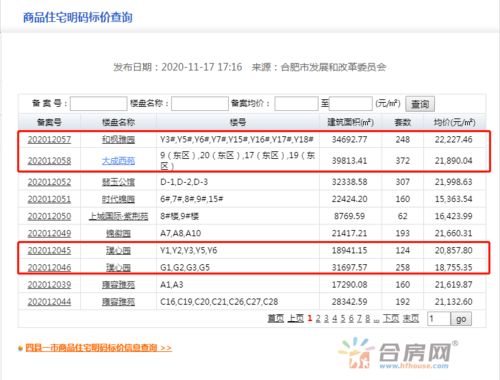This screenshot has width=500, height=380.
Task: Open property link in row 202012045
Action: point(118,250)
